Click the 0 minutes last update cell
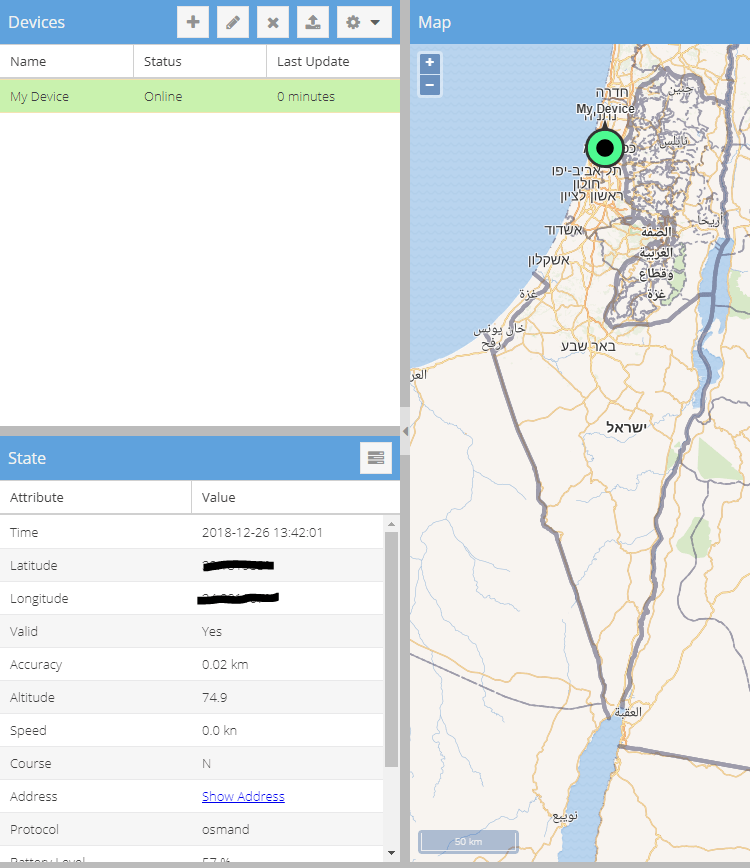The image size is (750, 868). click(x=306, y=96)
